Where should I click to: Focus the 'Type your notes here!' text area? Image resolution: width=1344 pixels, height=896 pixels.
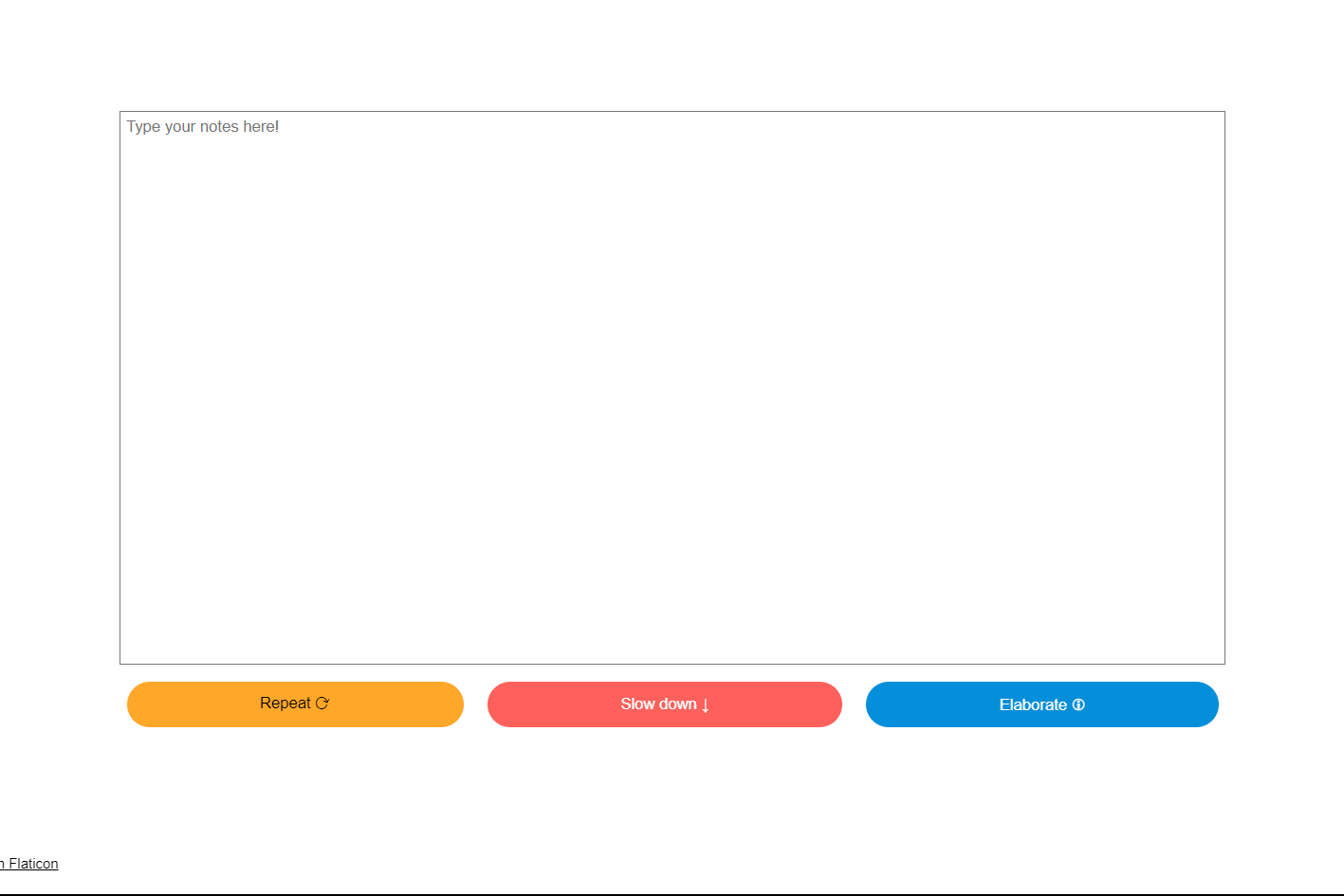672,388
